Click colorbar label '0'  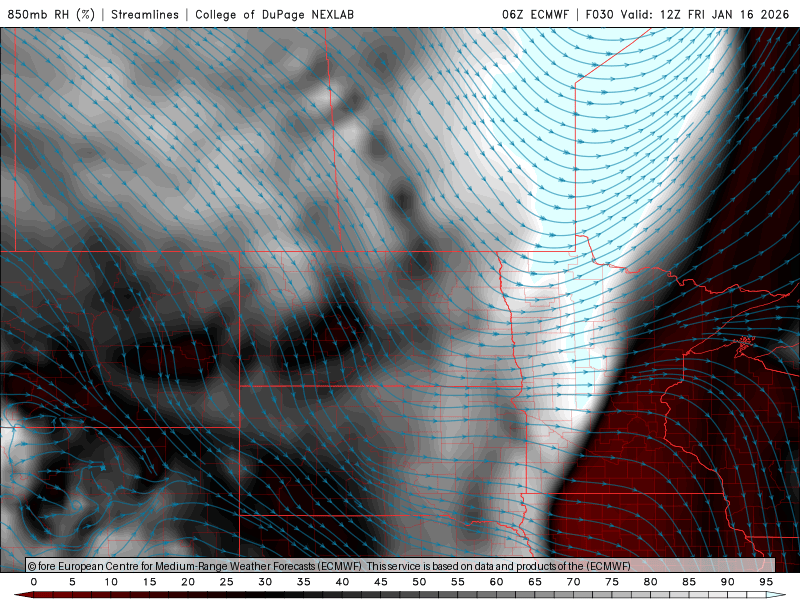tap(34, 582)
